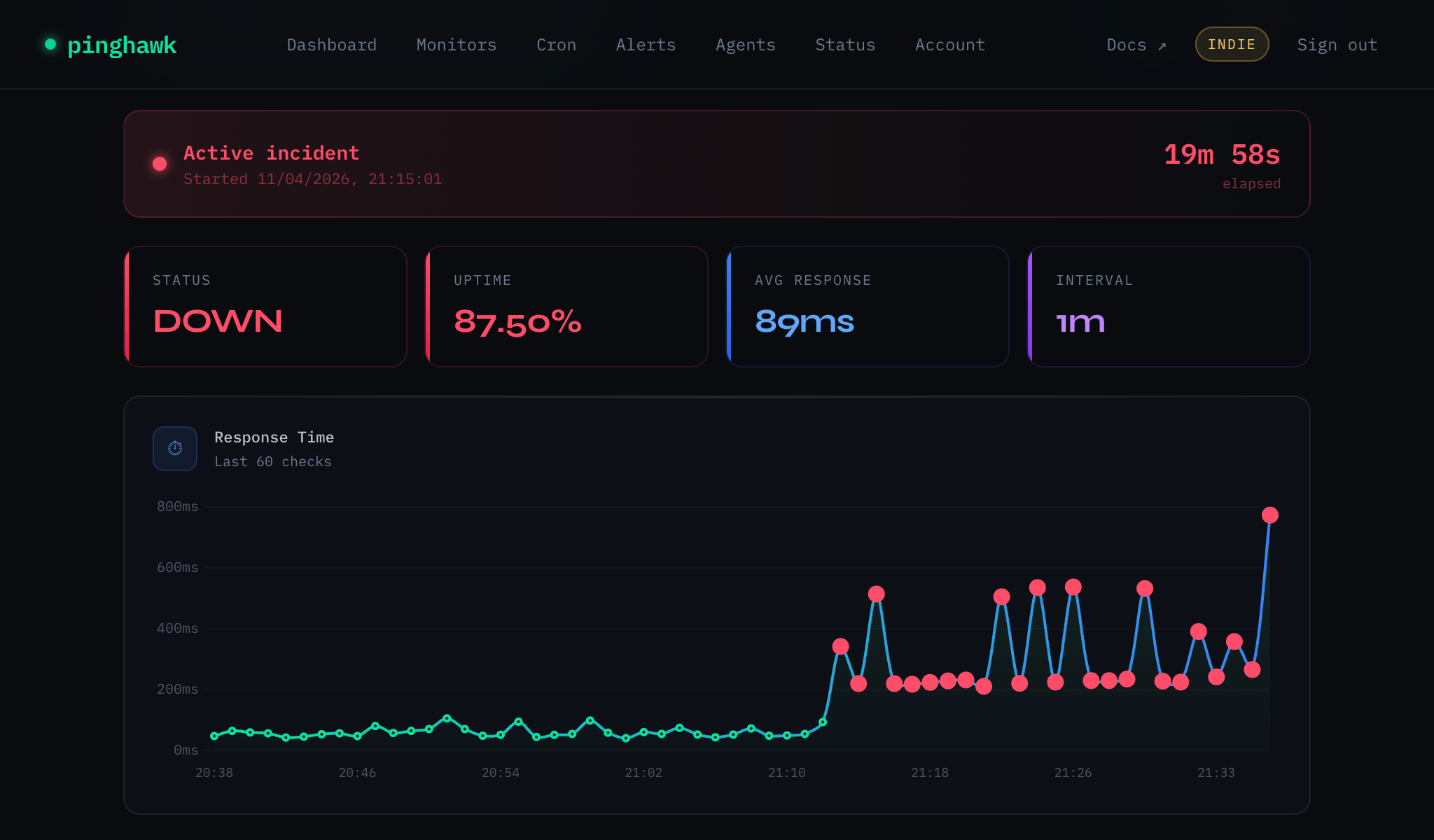
Task: View the Status page
Action: pyautogui.click(x=845, y=44)
